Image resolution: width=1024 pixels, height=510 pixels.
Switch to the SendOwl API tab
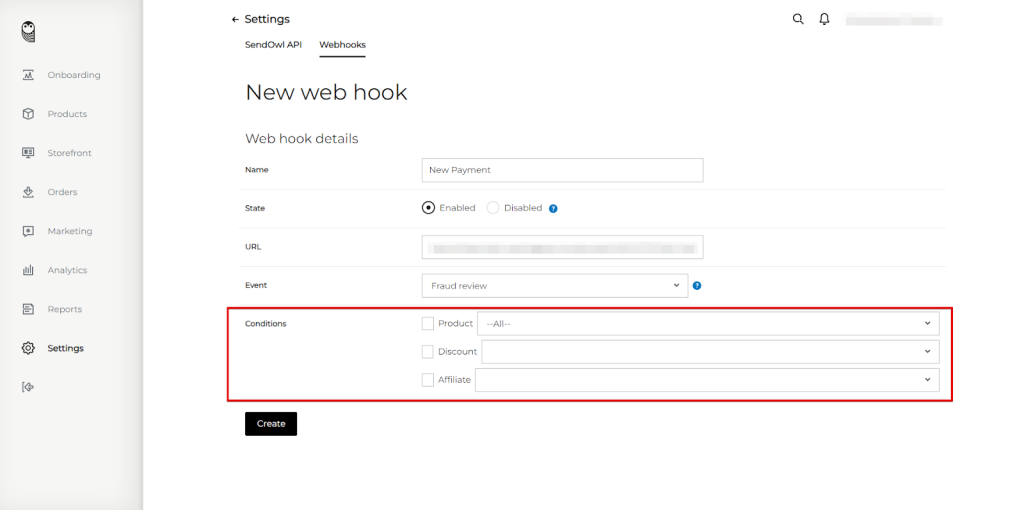pos(273,45)
